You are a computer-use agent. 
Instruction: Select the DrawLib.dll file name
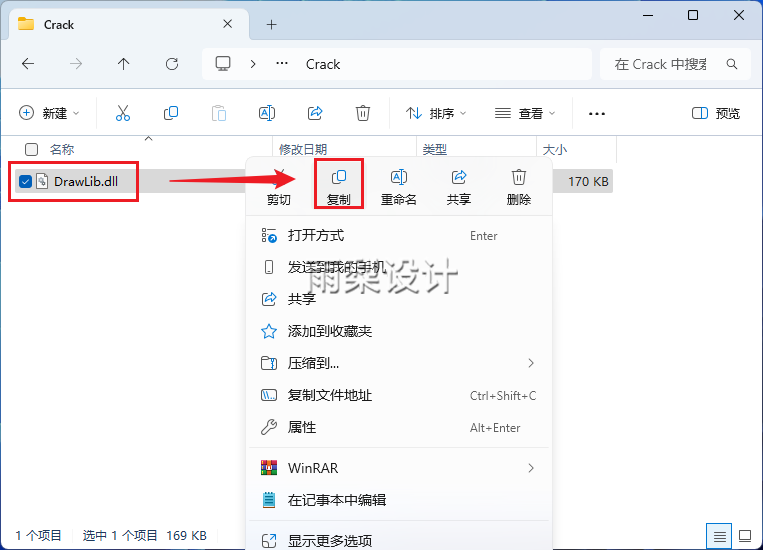86,182
